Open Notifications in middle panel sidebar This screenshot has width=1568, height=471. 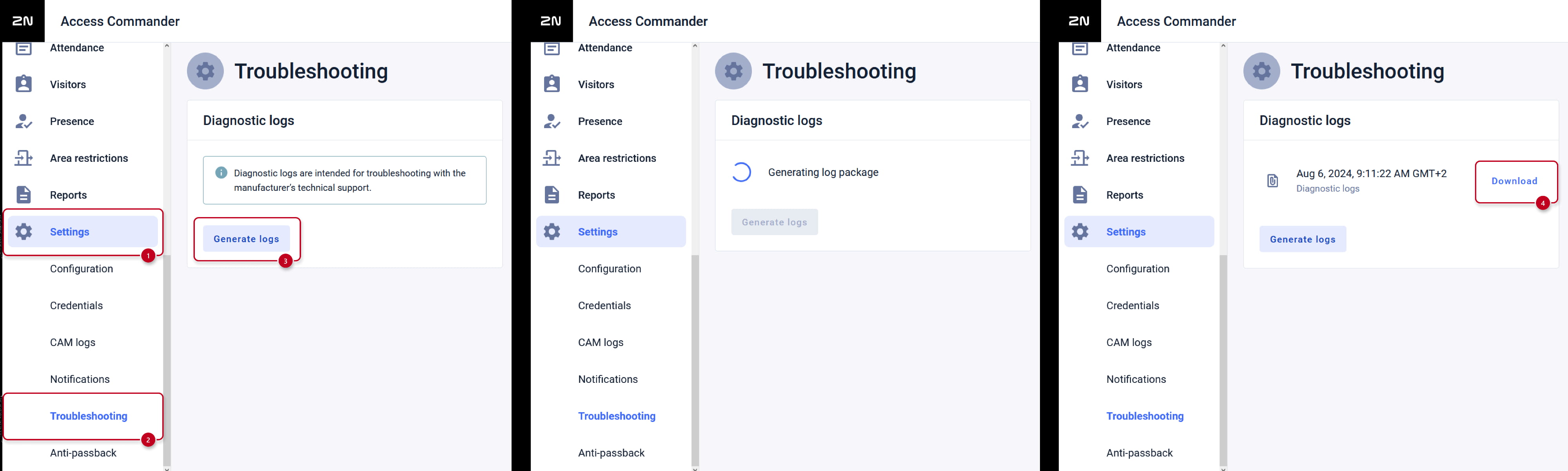click(x=608, y=379)
